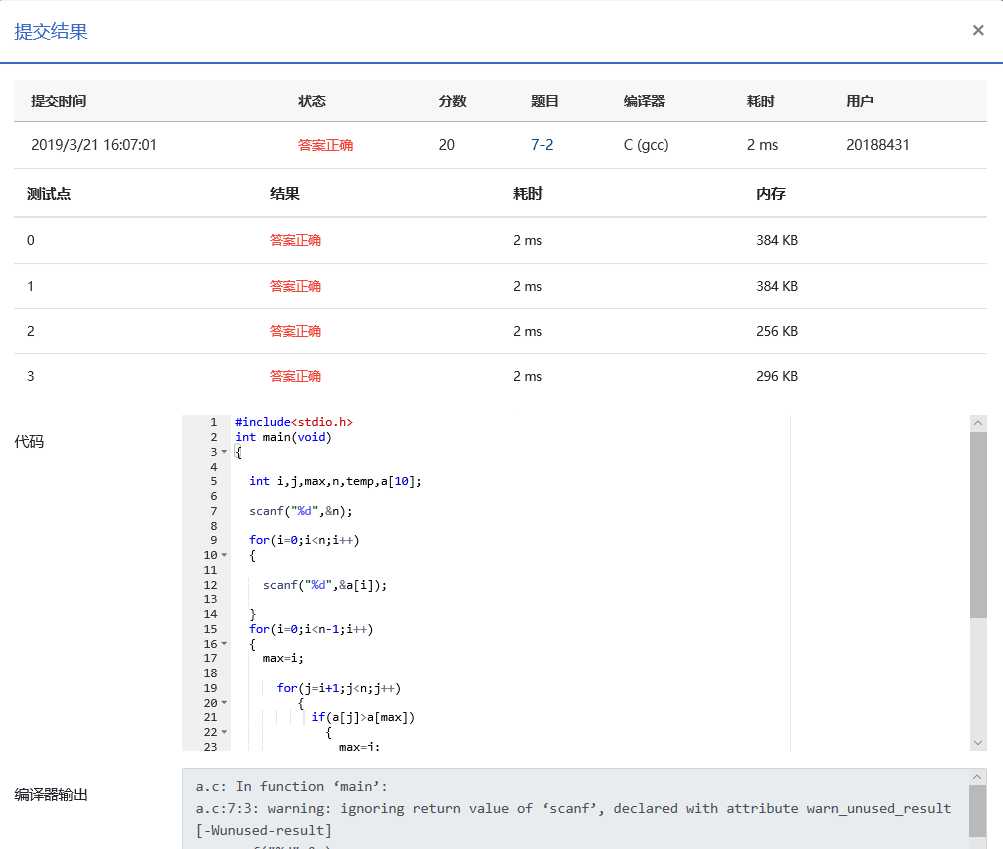The image size is (1003, 849).
Task: Click the score value 20
Action: pos(446,145)
